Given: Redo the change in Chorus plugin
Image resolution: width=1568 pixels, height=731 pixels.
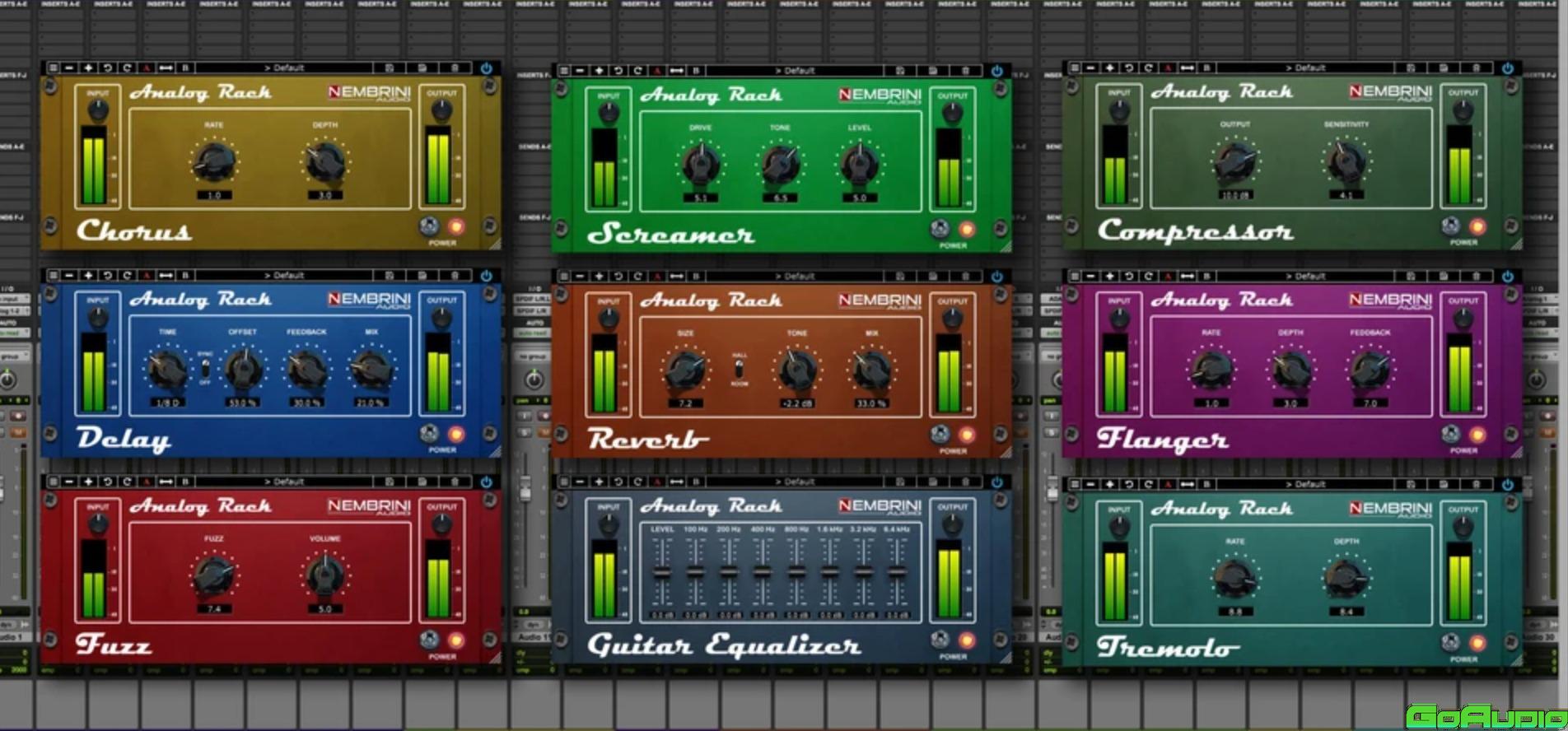Looking at the screenshot, I should 127,68.
